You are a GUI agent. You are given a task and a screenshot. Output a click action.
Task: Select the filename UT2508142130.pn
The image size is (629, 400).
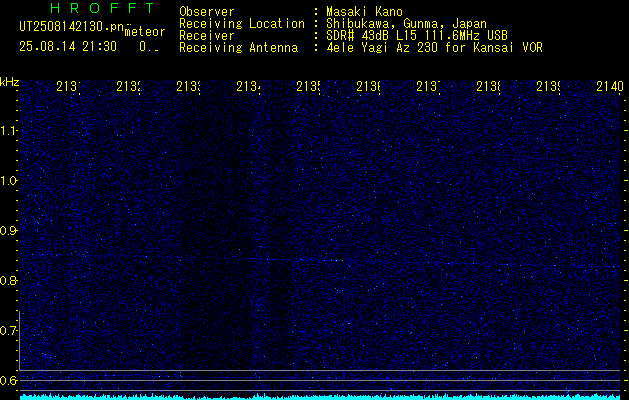pos(71,27)
